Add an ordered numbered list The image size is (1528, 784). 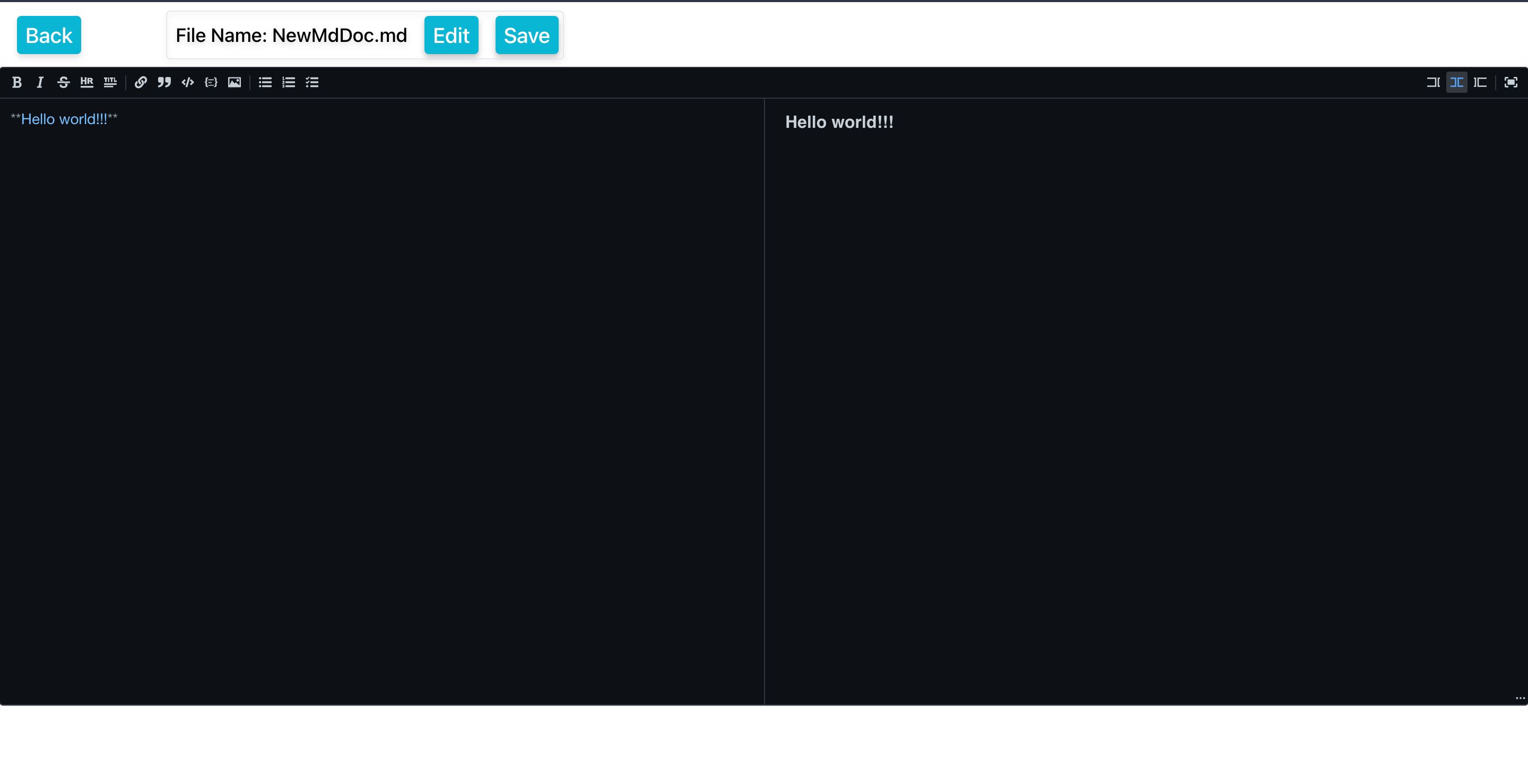[x=288, y=82]
